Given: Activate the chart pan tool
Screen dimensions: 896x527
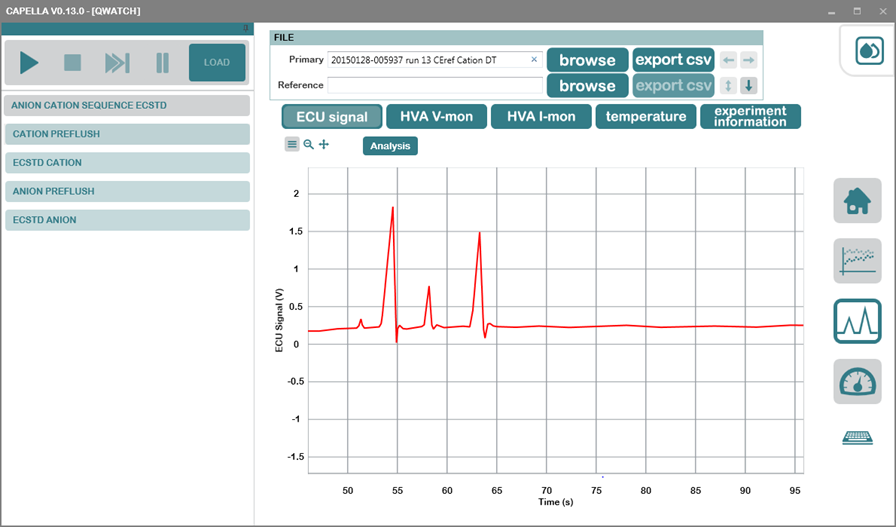Looking at the screenshot, I should pyautogui.click(x=324, y=145).
